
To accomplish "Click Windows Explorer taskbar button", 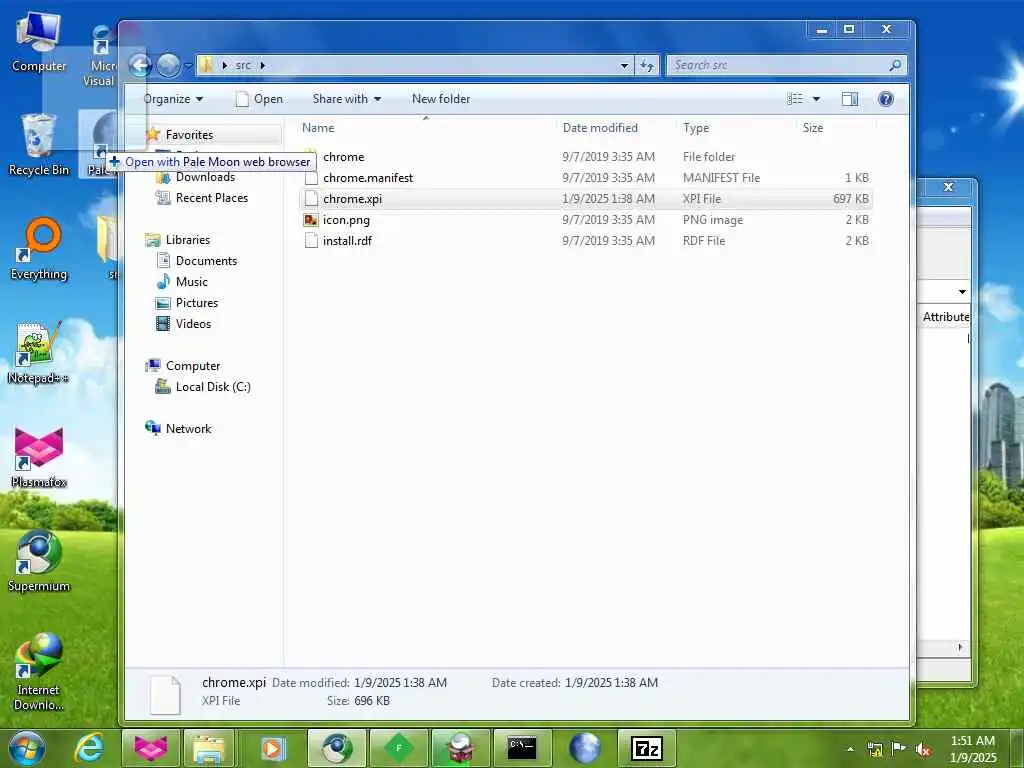I will 210,748.
